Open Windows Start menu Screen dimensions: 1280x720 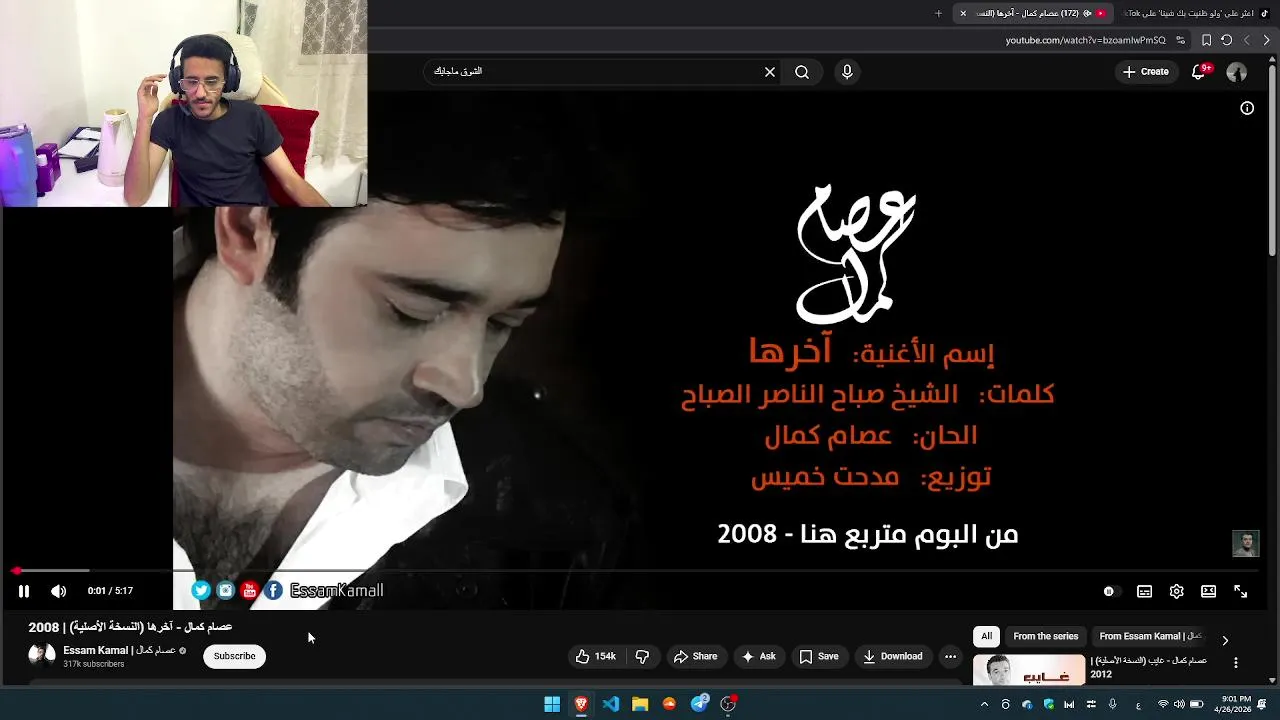(x=552, y=704)
